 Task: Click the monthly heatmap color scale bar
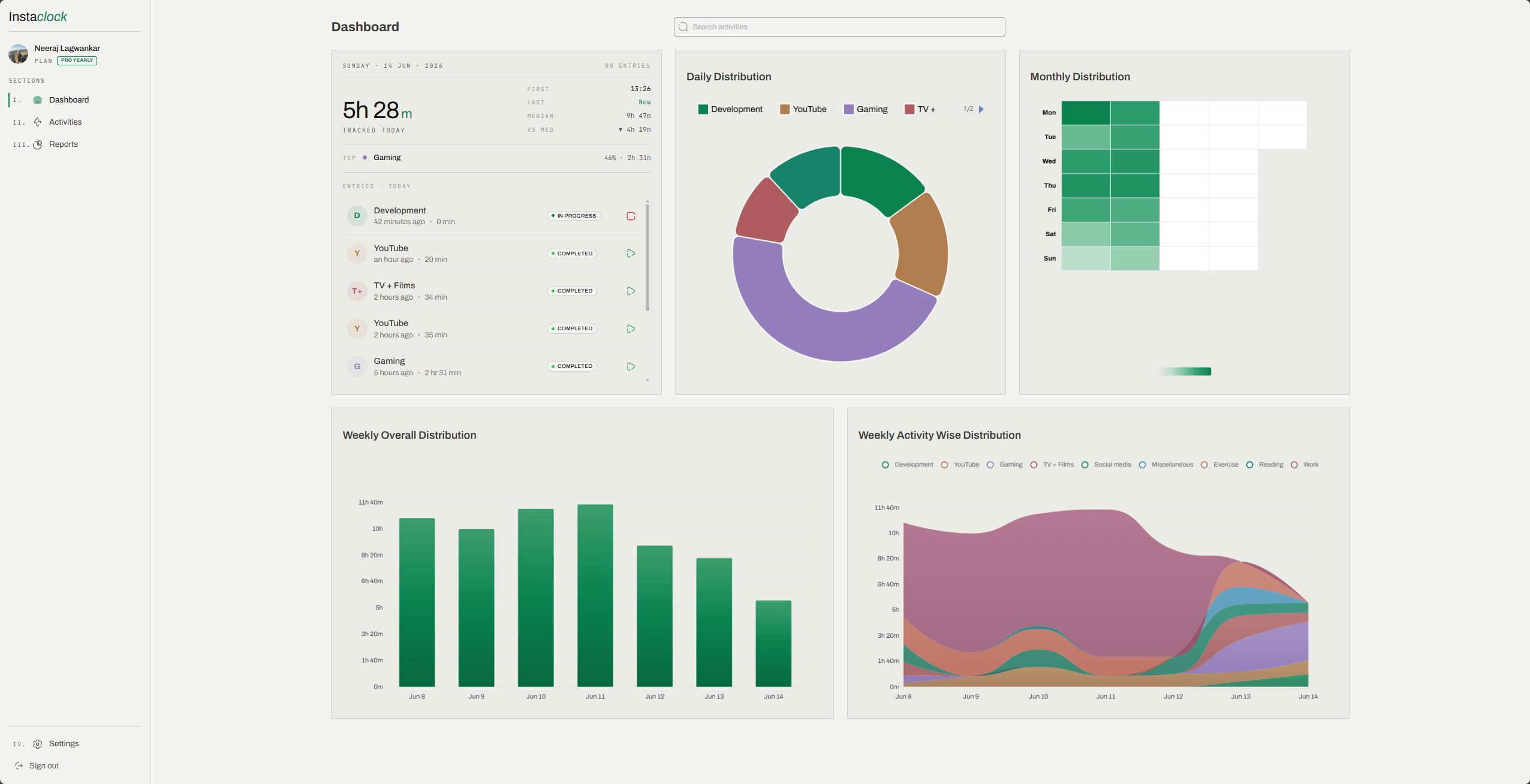coord(1185,372)
